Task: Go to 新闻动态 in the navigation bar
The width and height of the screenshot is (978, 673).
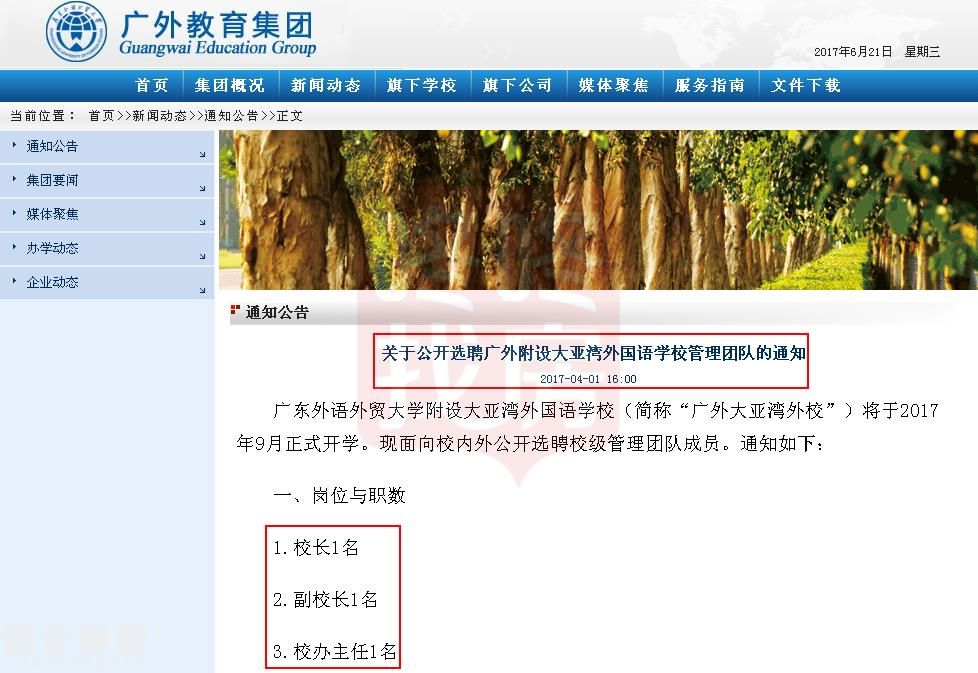Action: coord(326,85)
